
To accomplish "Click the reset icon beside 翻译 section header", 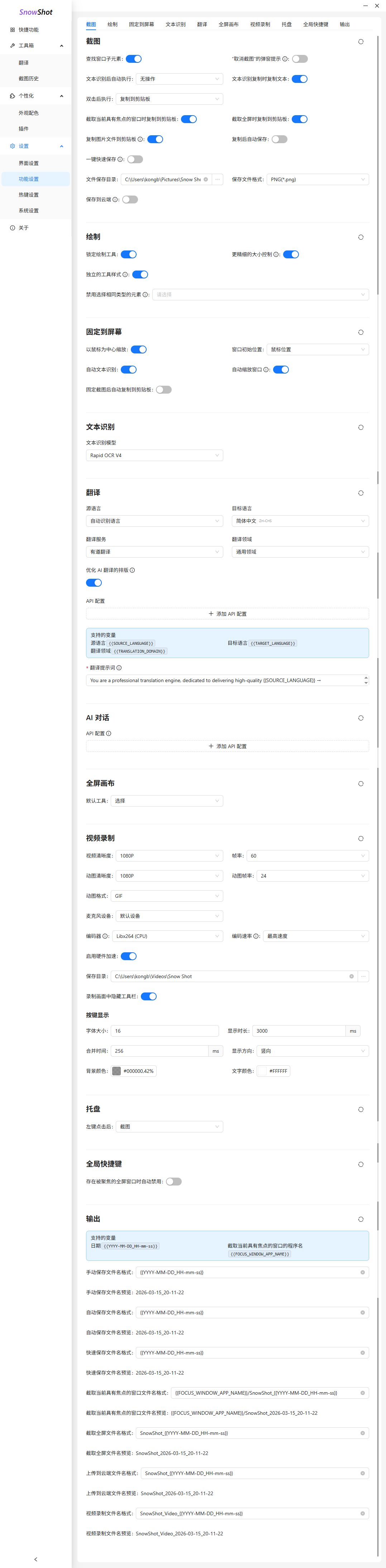I will 361,493.
